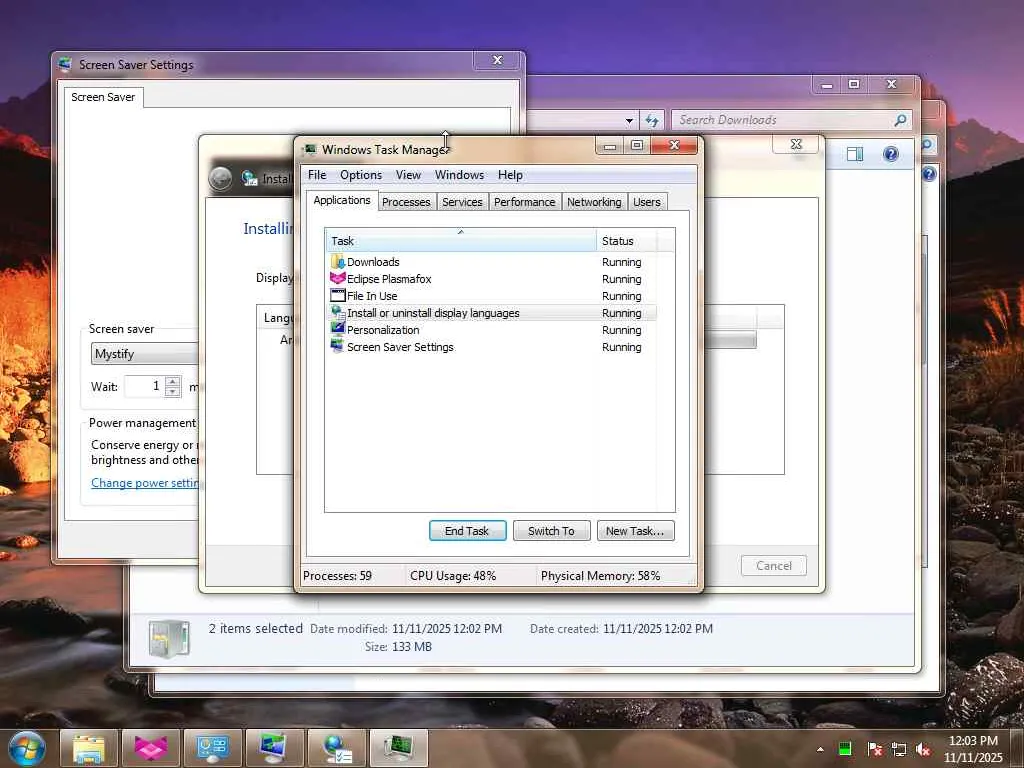Sort by the Status column header

coord(627,241)
